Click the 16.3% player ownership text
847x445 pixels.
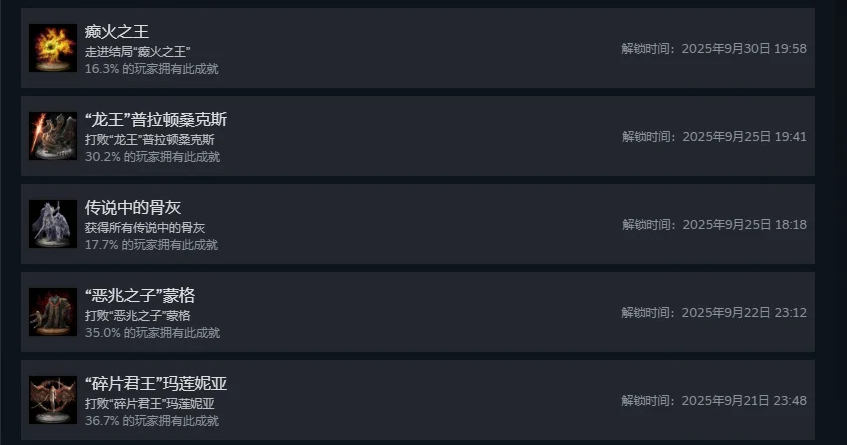pyautogui.click(x=151, y=69)
